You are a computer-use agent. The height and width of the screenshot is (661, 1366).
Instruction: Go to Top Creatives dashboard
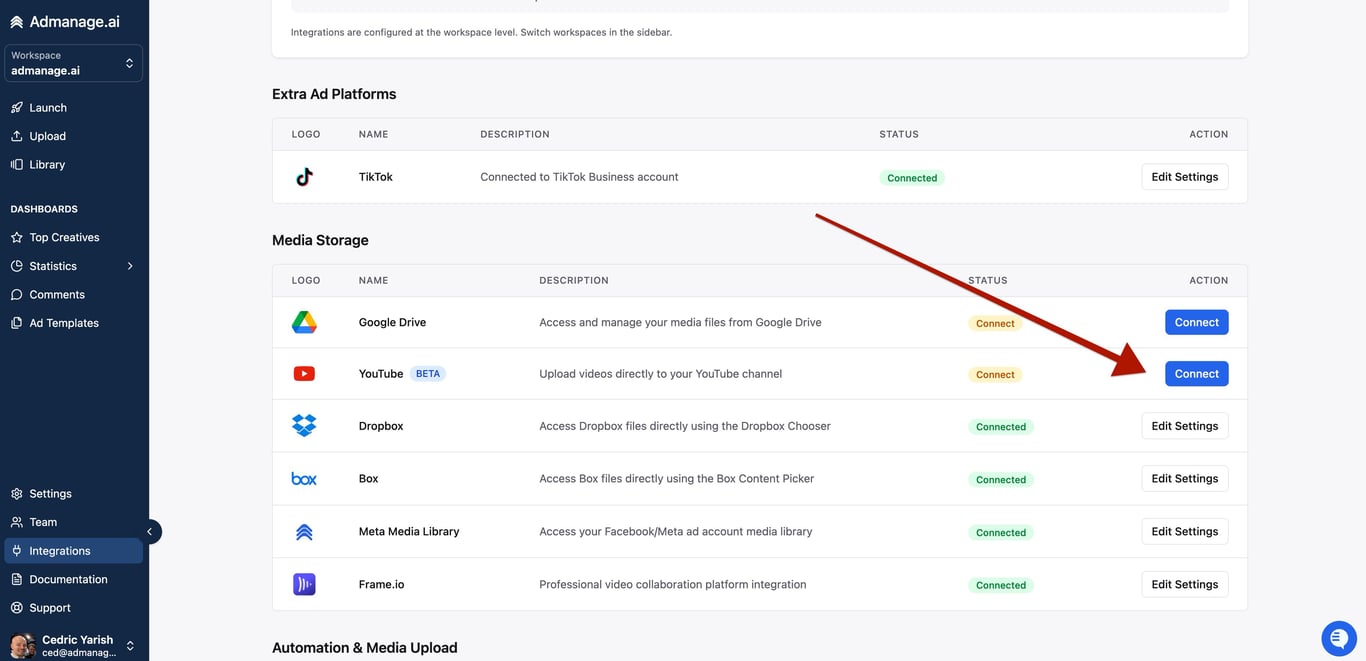64,237
